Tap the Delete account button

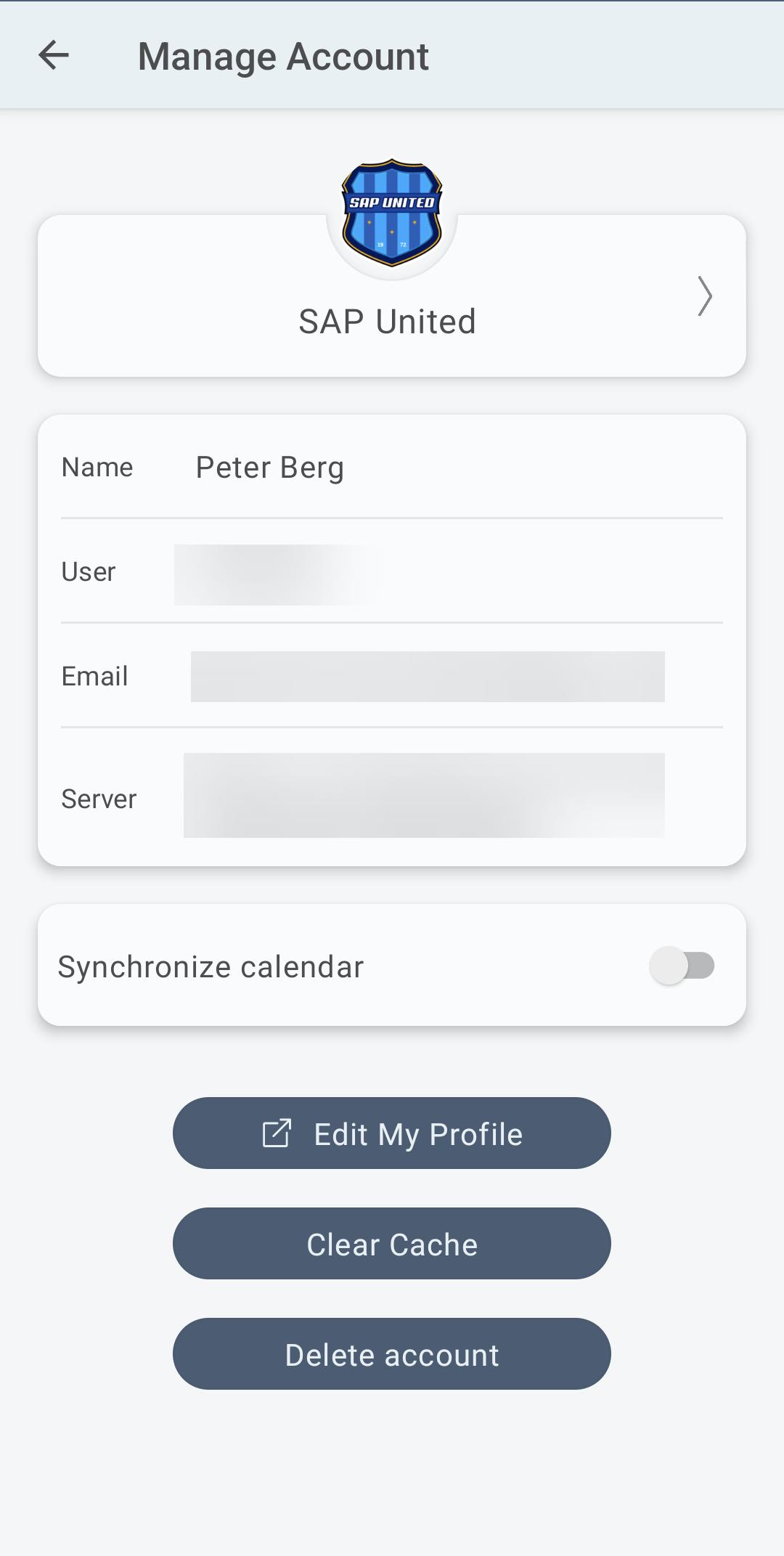point(392,1354)
